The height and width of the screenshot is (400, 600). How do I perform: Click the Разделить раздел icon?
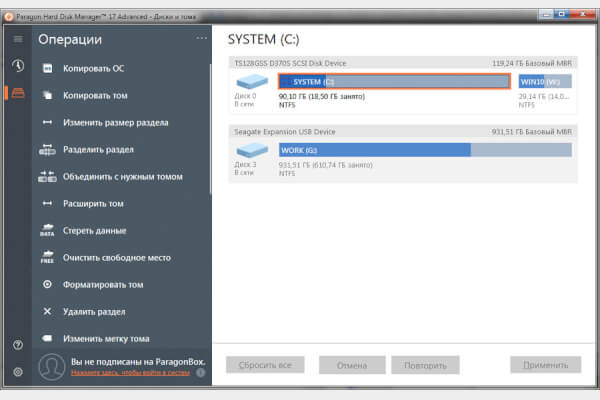pyautogui.click(x=47, y=150)
